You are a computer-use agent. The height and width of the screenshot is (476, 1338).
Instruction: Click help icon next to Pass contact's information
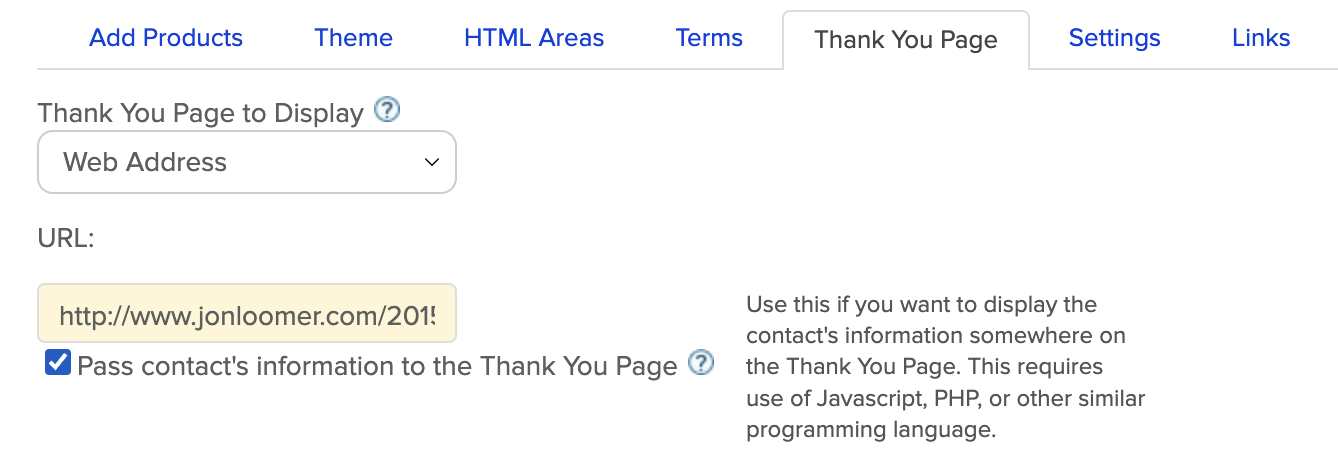coord(702,363)
